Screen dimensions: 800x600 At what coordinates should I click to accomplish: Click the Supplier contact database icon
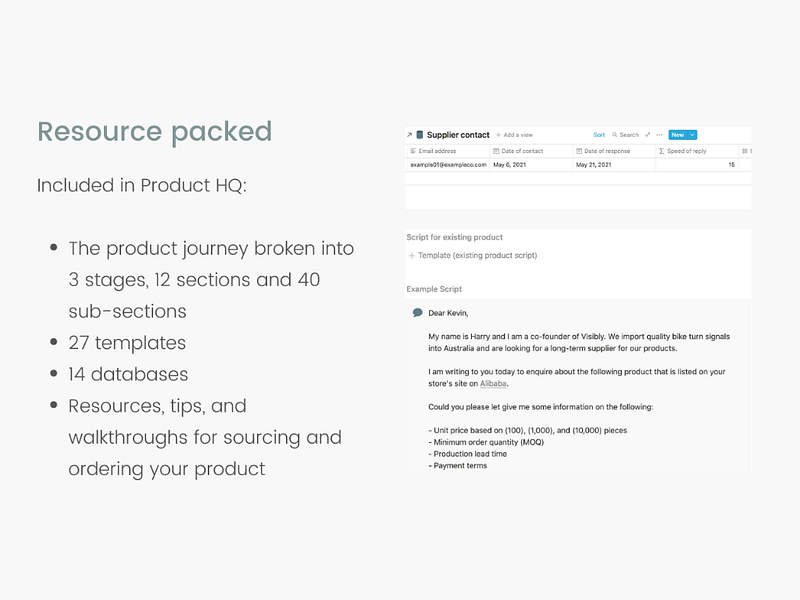coord(418,133)
